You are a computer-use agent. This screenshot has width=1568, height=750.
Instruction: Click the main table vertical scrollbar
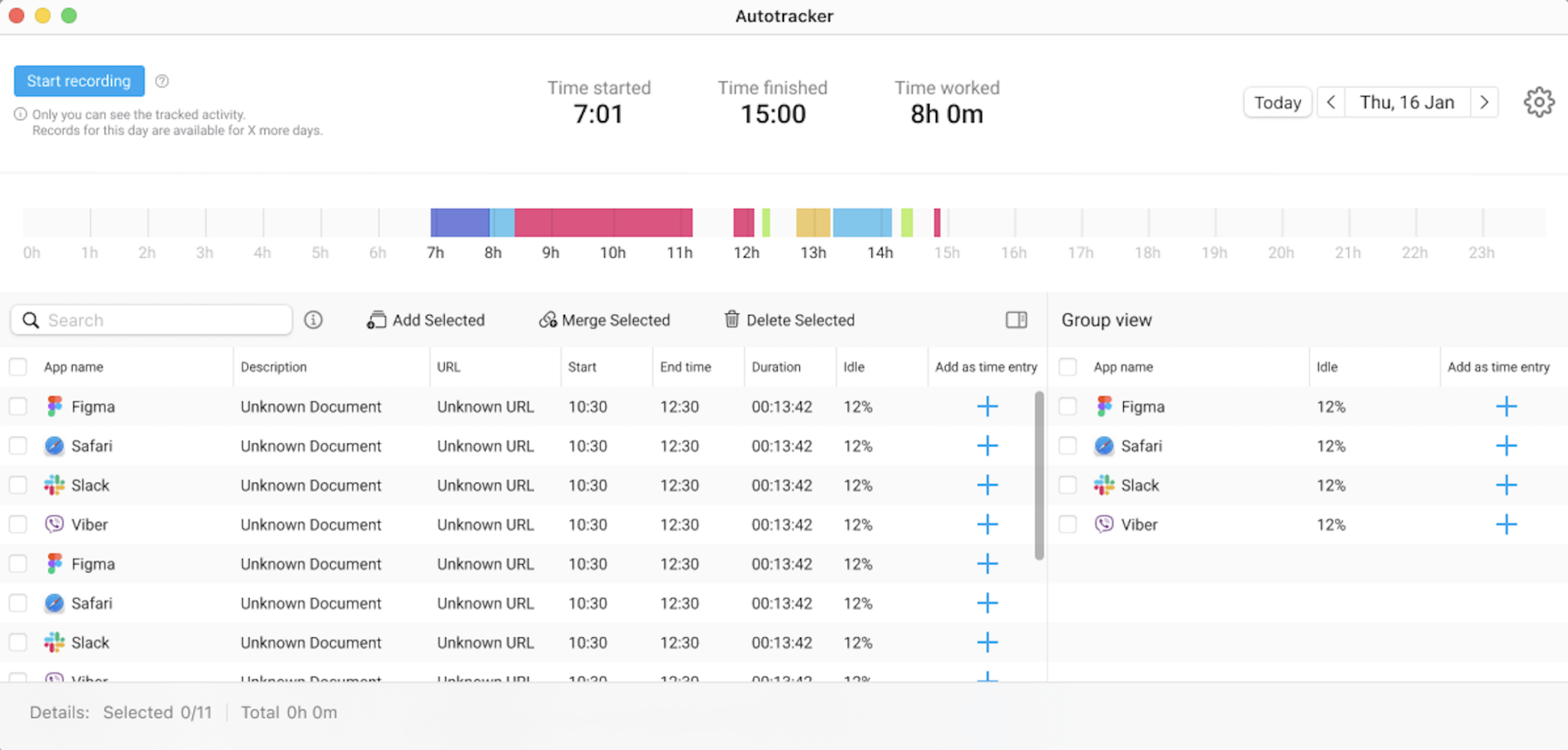coord(1039,476)
